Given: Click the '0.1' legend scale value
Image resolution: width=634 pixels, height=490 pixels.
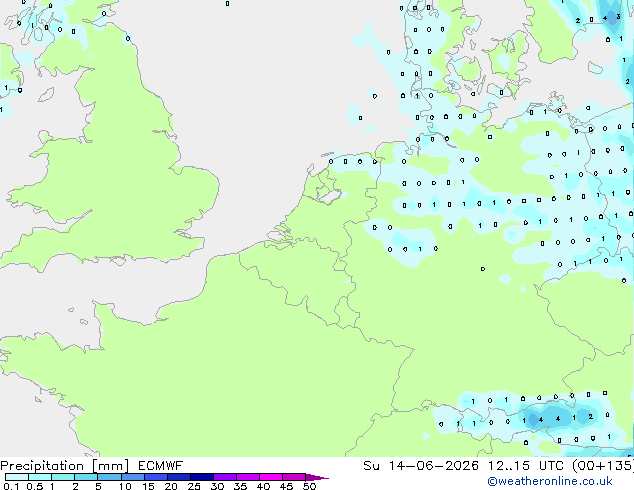Looking at the screenshot, I should pyautogui.click(x=11, y=486).
